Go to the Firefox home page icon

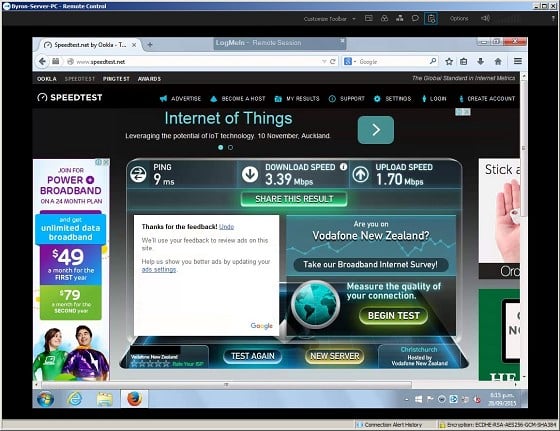click(498, 62)
